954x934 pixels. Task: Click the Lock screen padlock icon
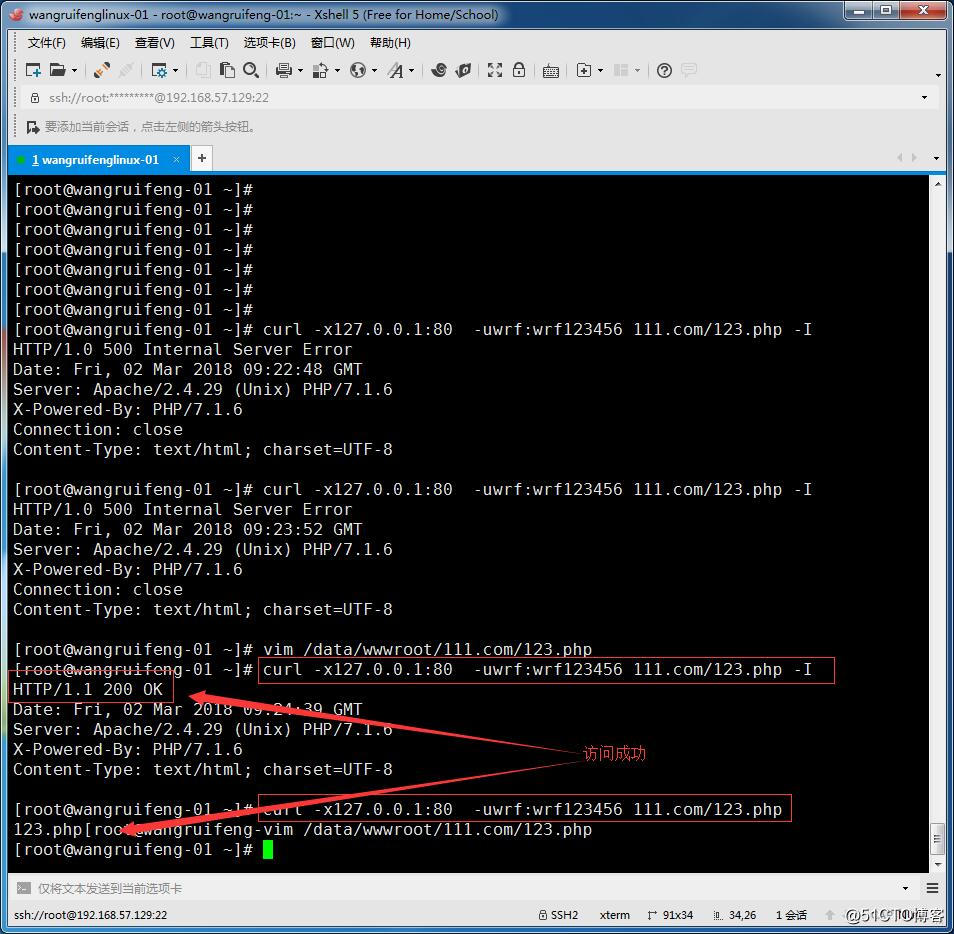(x=519, y=70)
